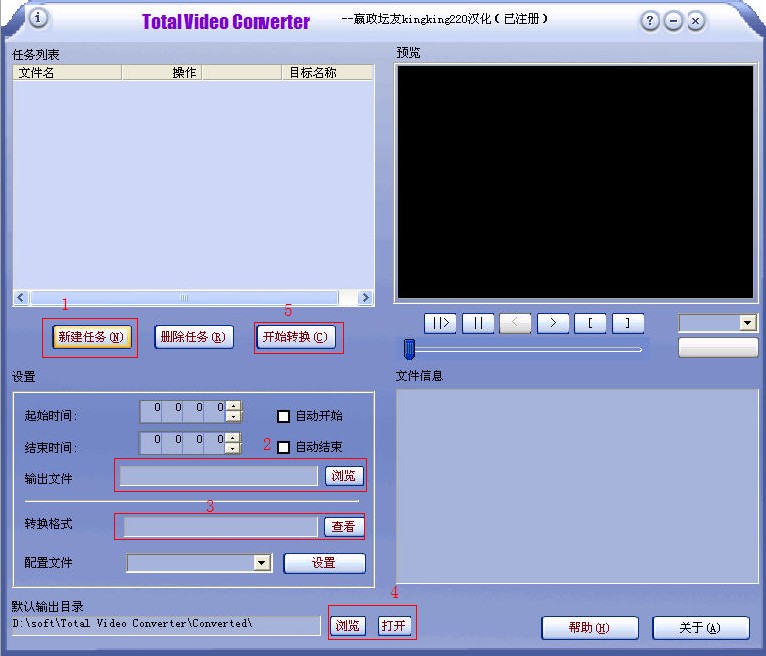Decrease the 结束时间 value with down arrow
The width and height of the screenshot is (766, 656).
click(x=234, y=448)
